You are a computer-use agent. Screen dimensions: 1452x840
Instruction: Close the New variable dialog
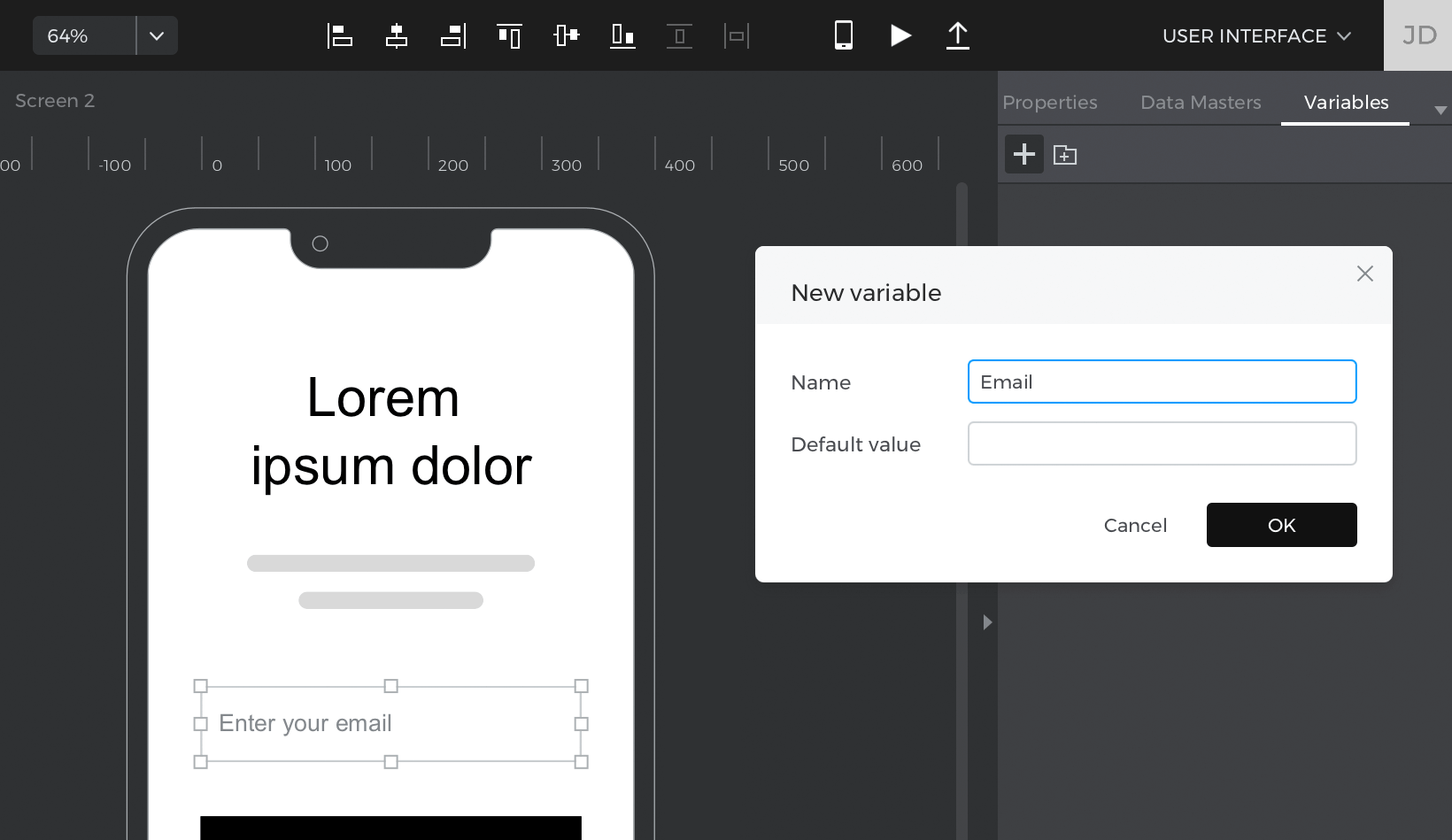(1365, 274)
